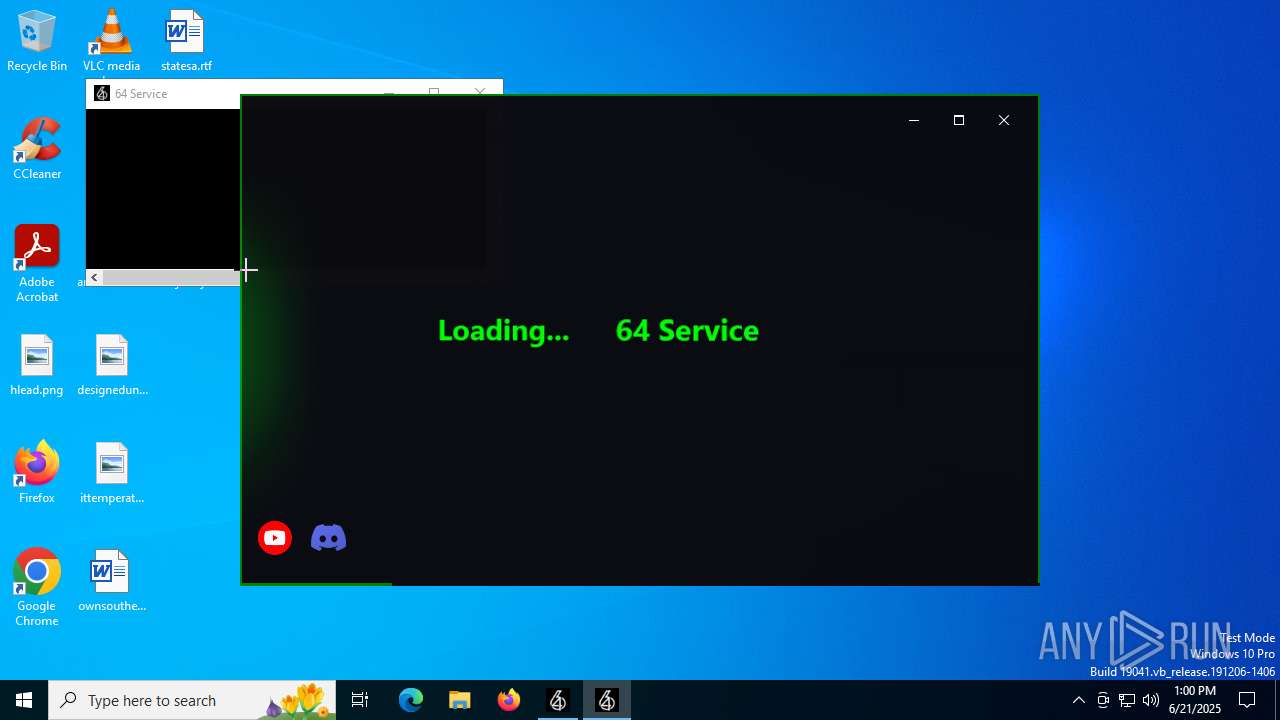Screen dimensions: 1280x720
Task: Maximize the 64 Service loader window
Action: [958, 120]
